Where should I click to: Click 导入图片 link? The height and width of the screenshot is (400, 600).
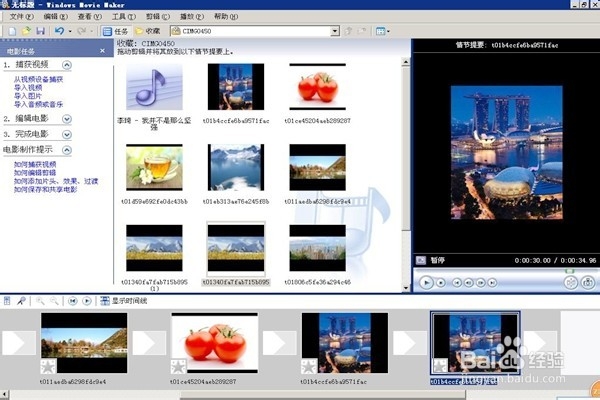(x=28, y=96)
